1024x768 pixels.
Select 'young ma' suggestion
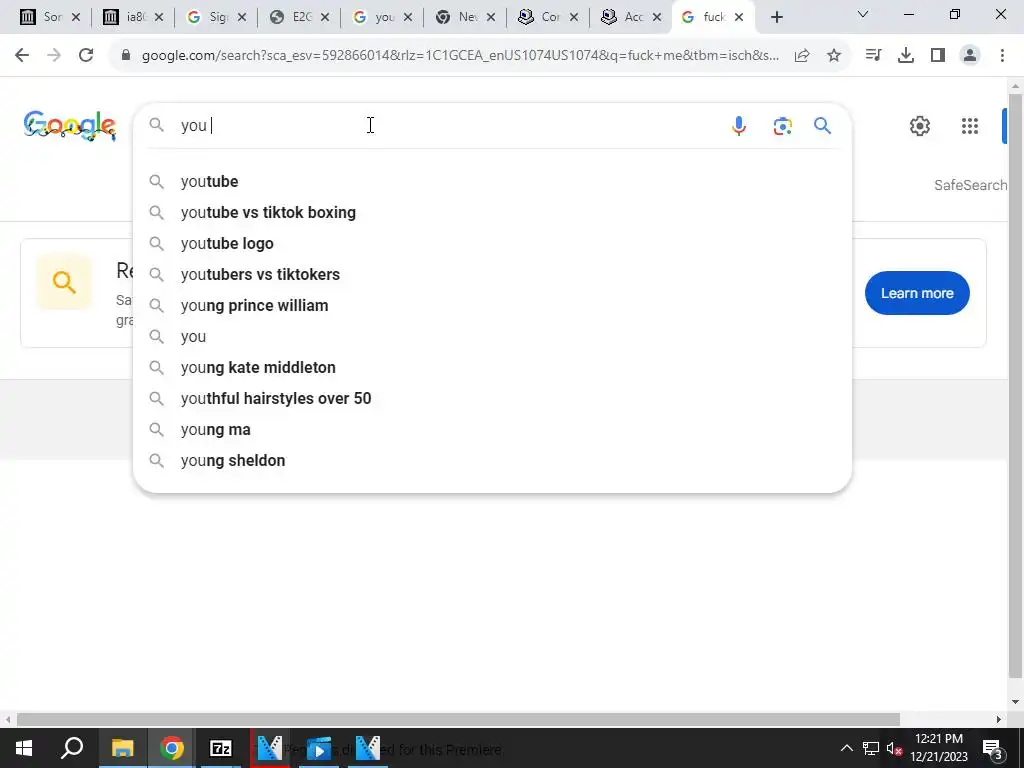pos(492,430)
